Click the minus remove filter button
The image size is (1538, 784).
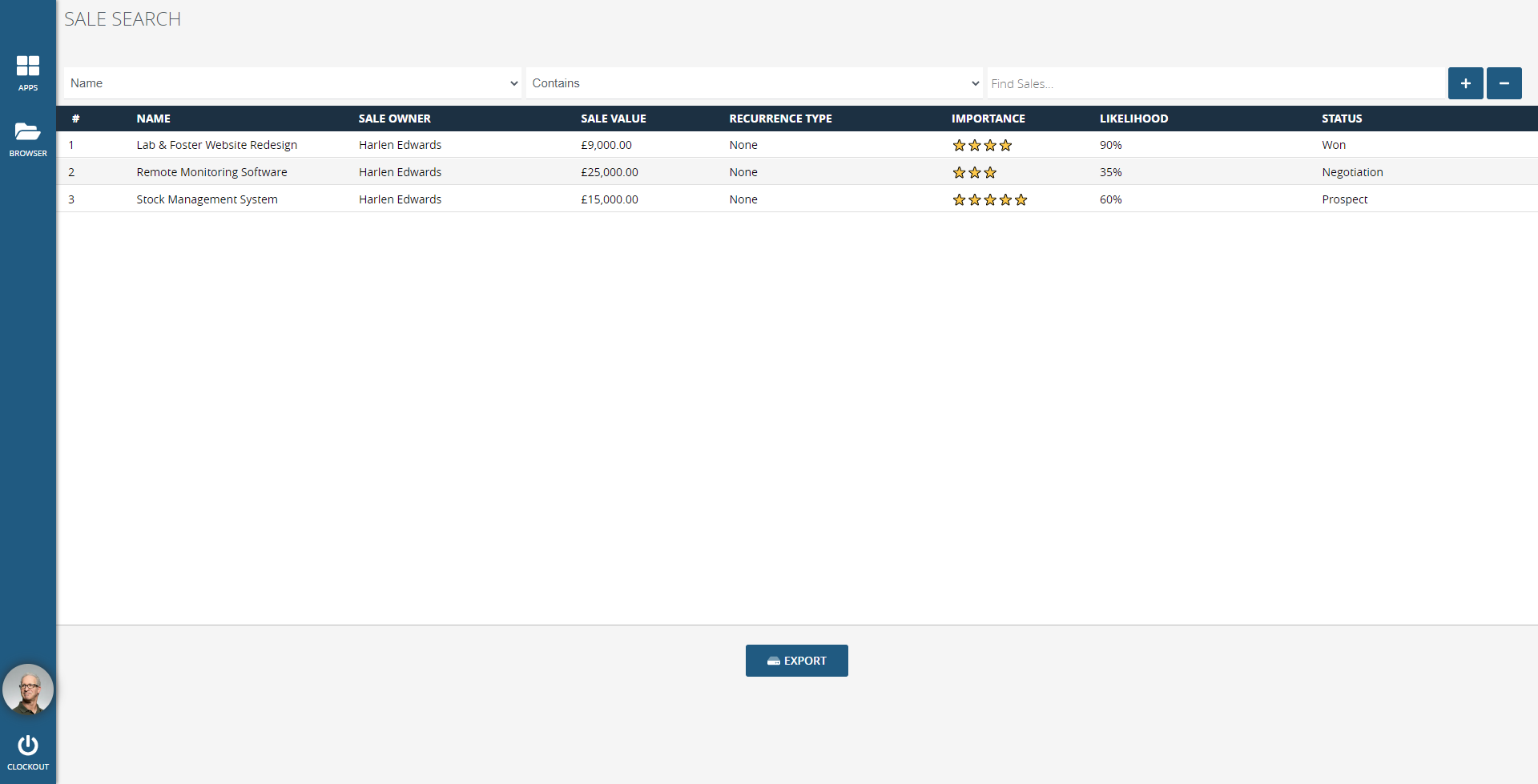click(x=1504, y=83)
